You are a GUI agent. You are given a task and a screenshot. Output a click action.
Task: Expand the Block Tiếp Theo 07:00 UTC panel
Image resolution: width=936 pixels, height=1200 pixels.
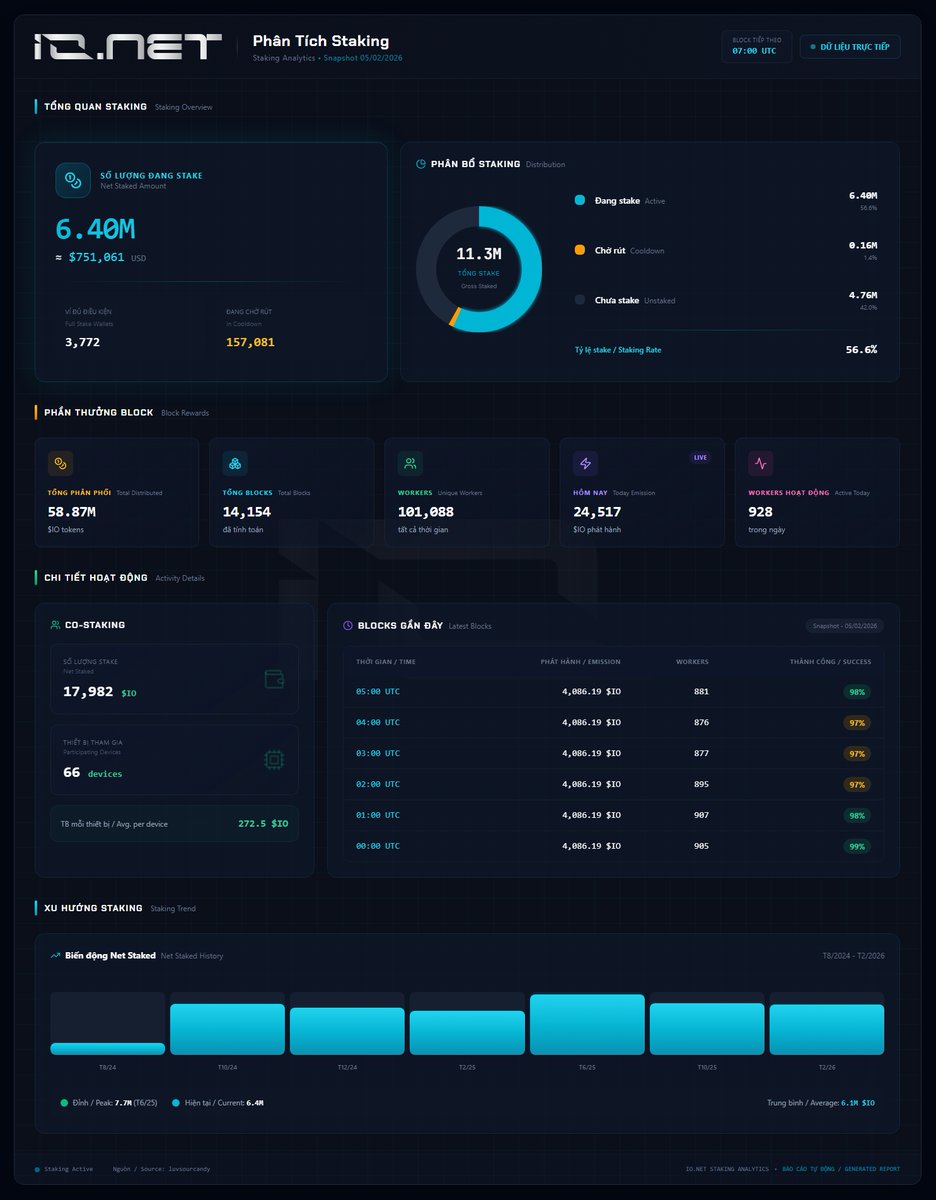point(756,46)
